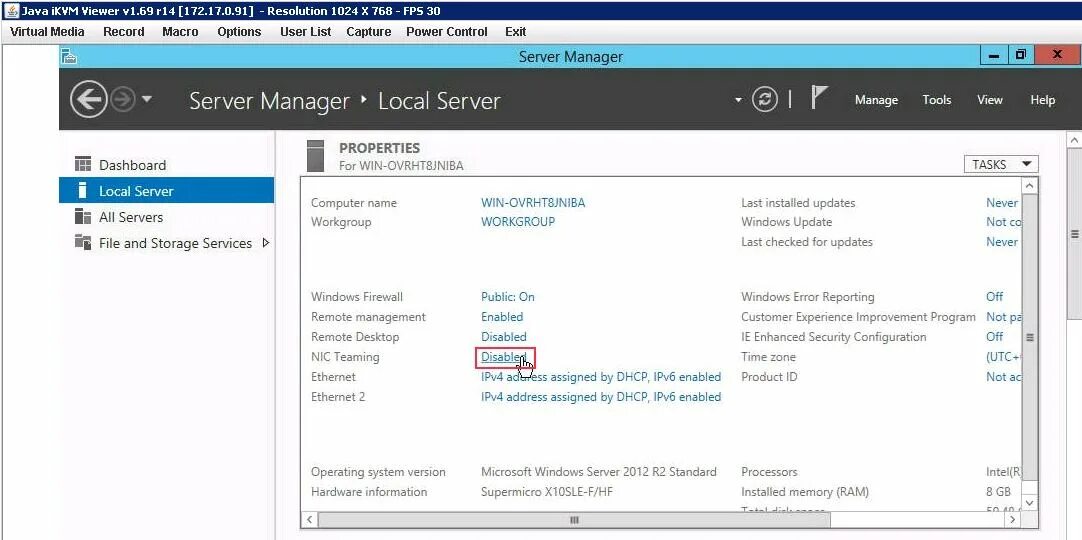Open the dropdown arrow beside refresh icon
Viewport: 1082px width, 540px height.
tap(738, 100)
